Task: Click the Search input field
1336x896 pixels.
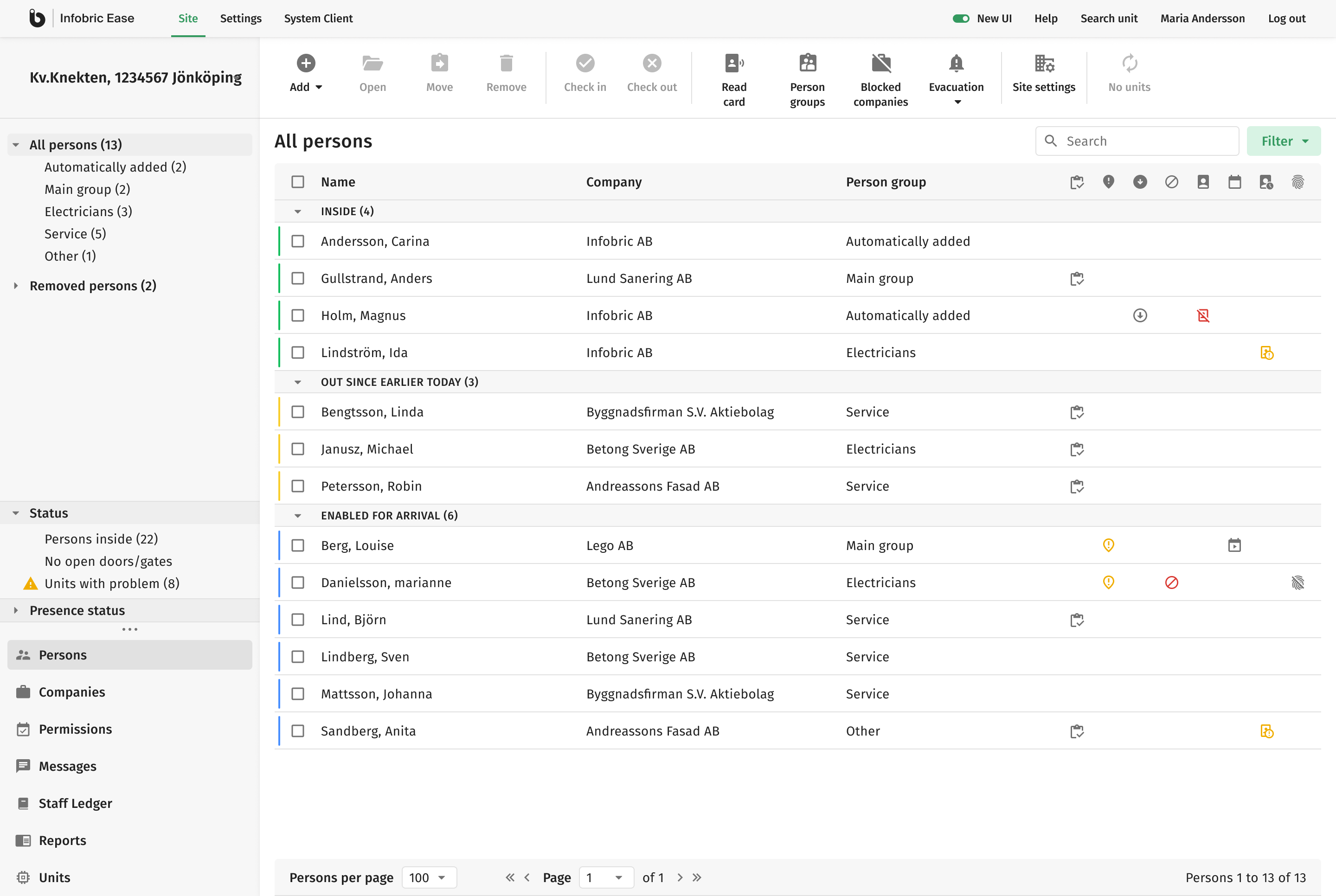Action: (1137, 141)
